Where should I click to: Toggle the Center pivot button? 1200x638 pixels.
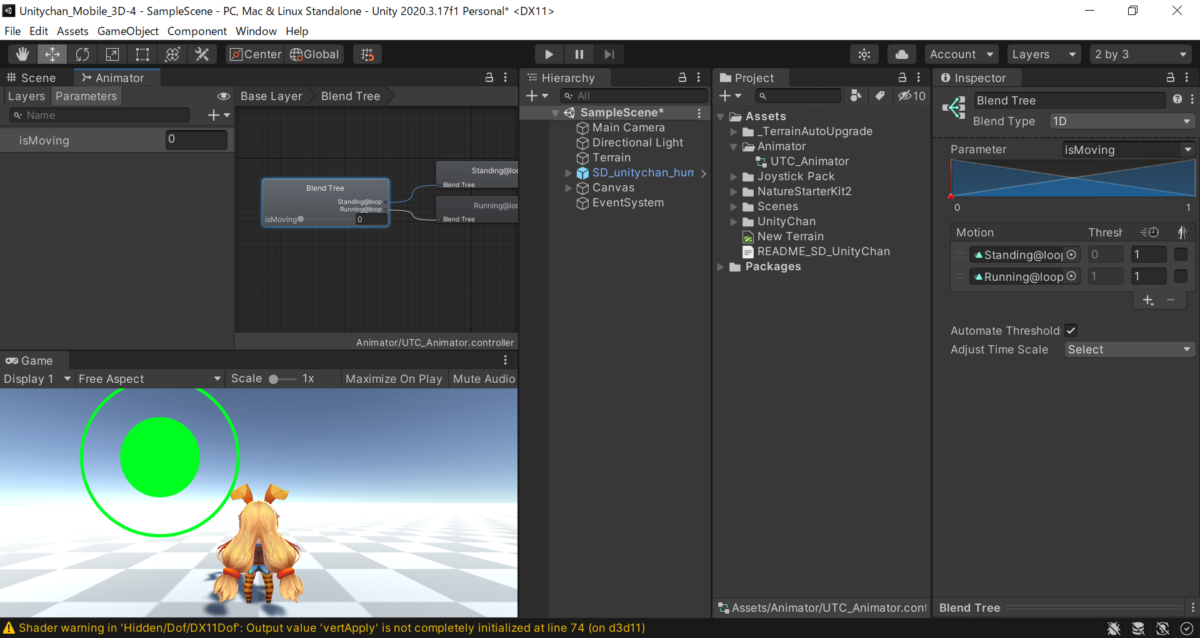256,54
